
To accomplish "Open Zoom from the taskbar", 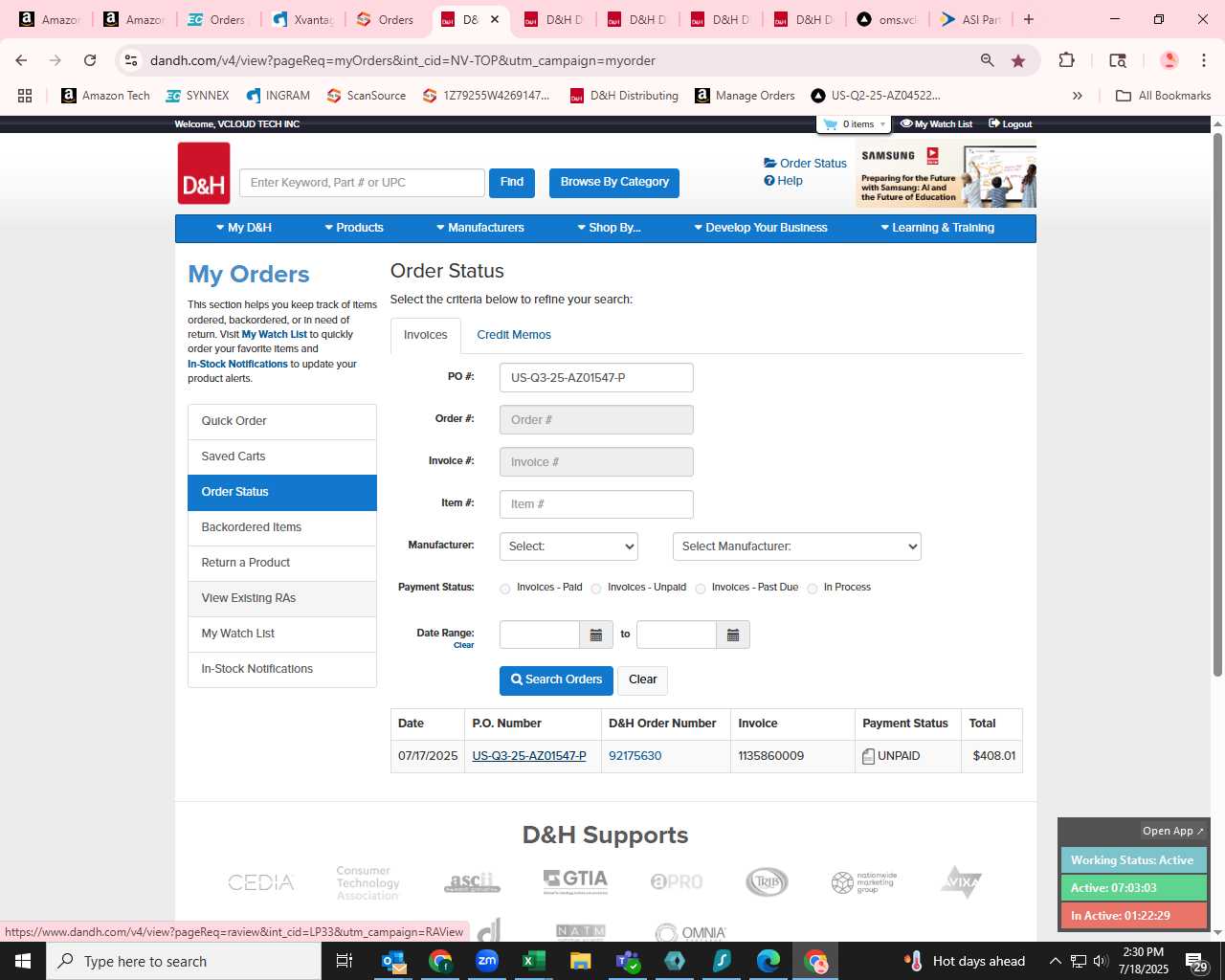I will [x=487, y=961].
